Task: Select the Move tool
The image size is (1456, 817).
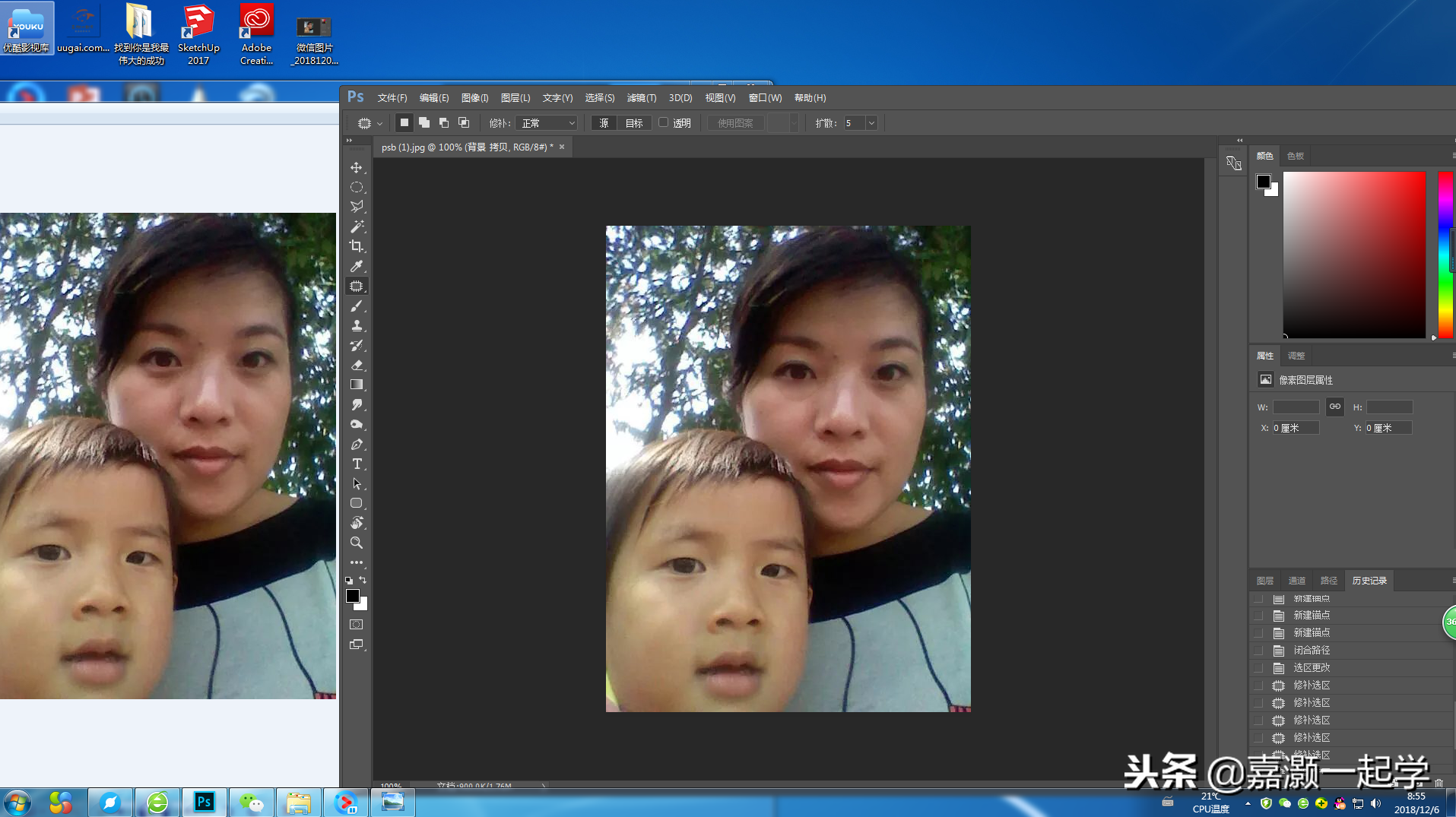Action: coord(356,167)
